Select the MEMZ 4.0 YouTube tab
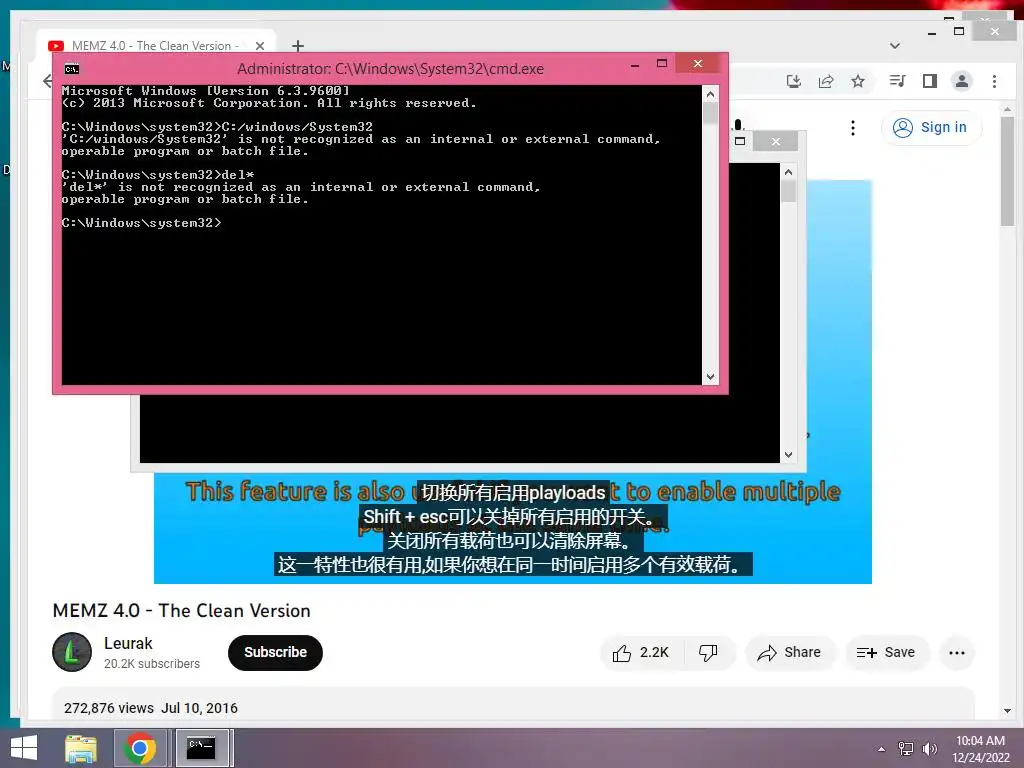The image size is (1024, 768). [157, 46]
